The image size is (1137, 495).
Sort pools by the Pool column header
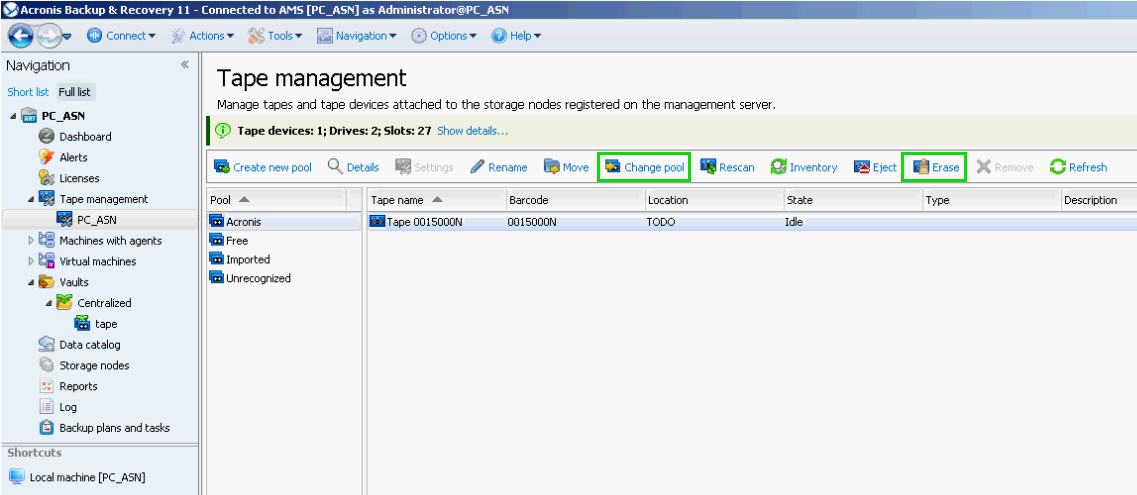tap(276, 200)
